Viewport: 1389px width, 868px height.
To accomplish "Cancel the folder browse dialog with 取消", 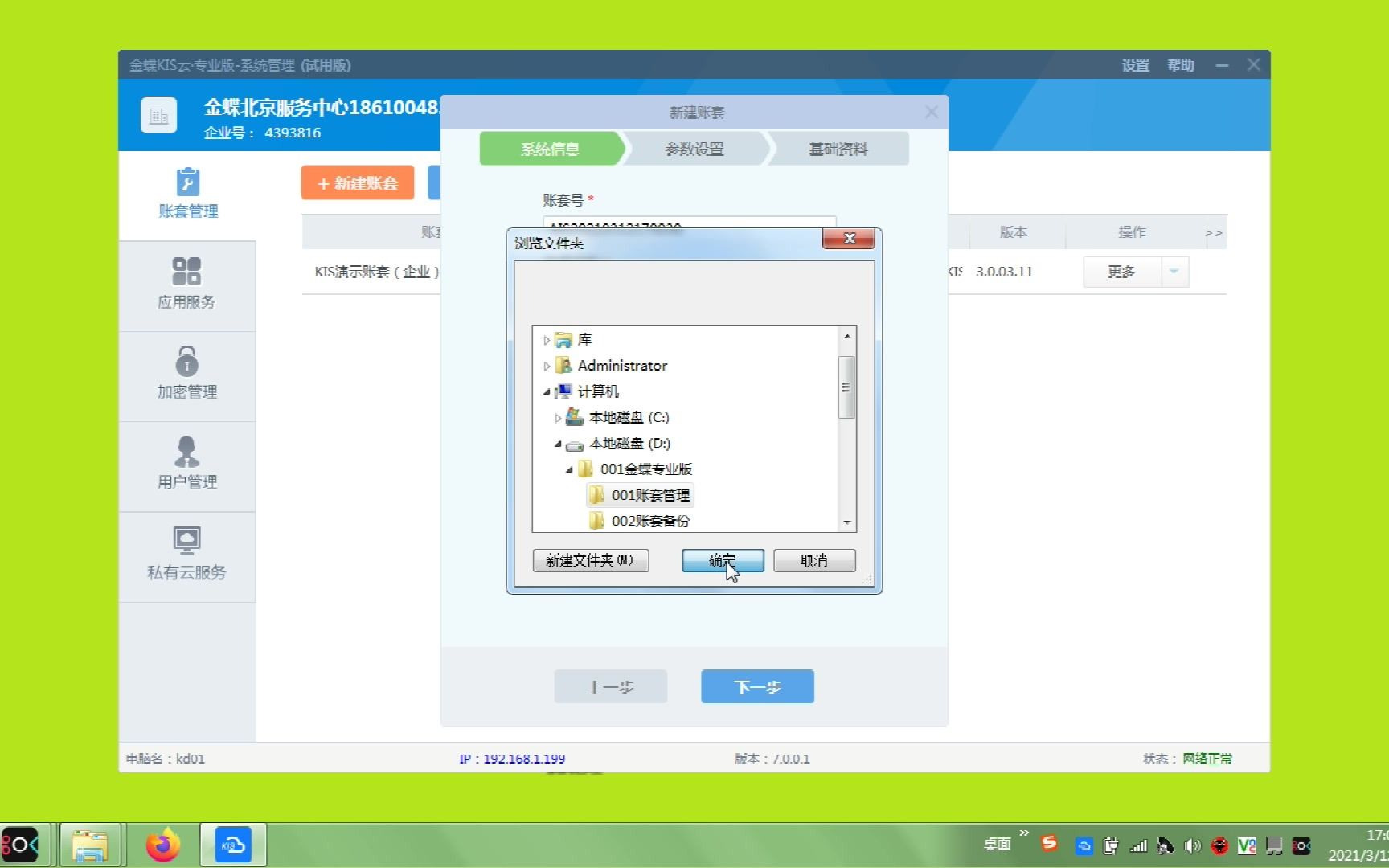I will (814, 560).
